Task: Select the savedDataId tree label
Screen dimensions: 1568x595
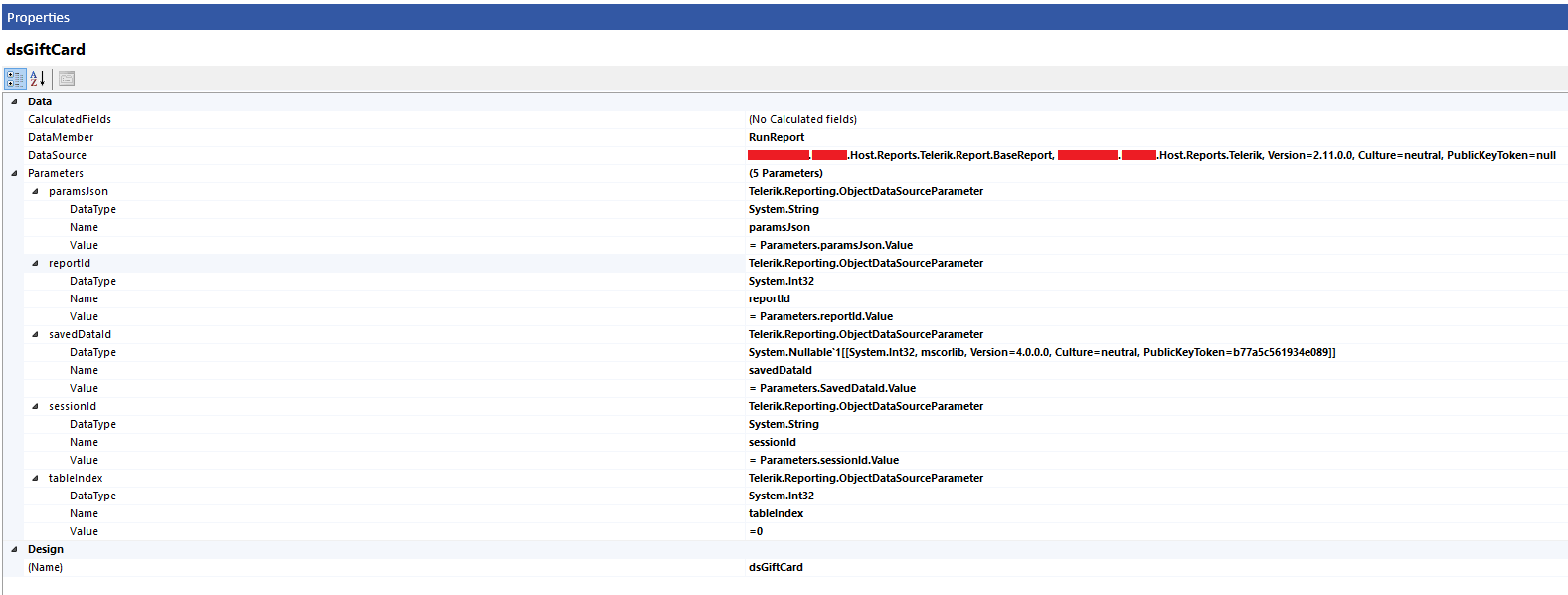Action: pos(80,334)
